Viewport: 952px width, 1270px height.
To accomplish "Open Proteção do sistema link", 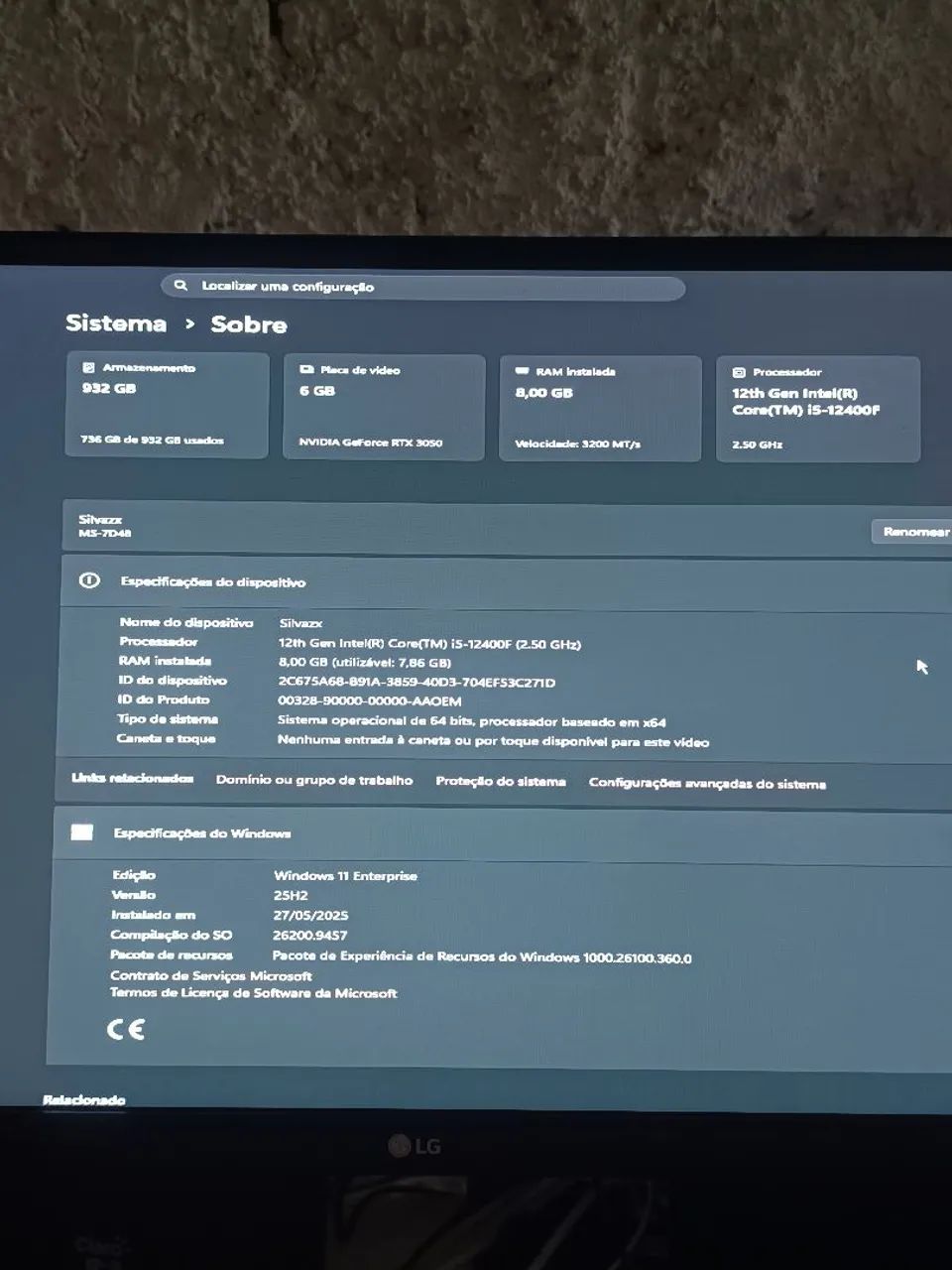I will pyautogui.click(x=501, y=781).
